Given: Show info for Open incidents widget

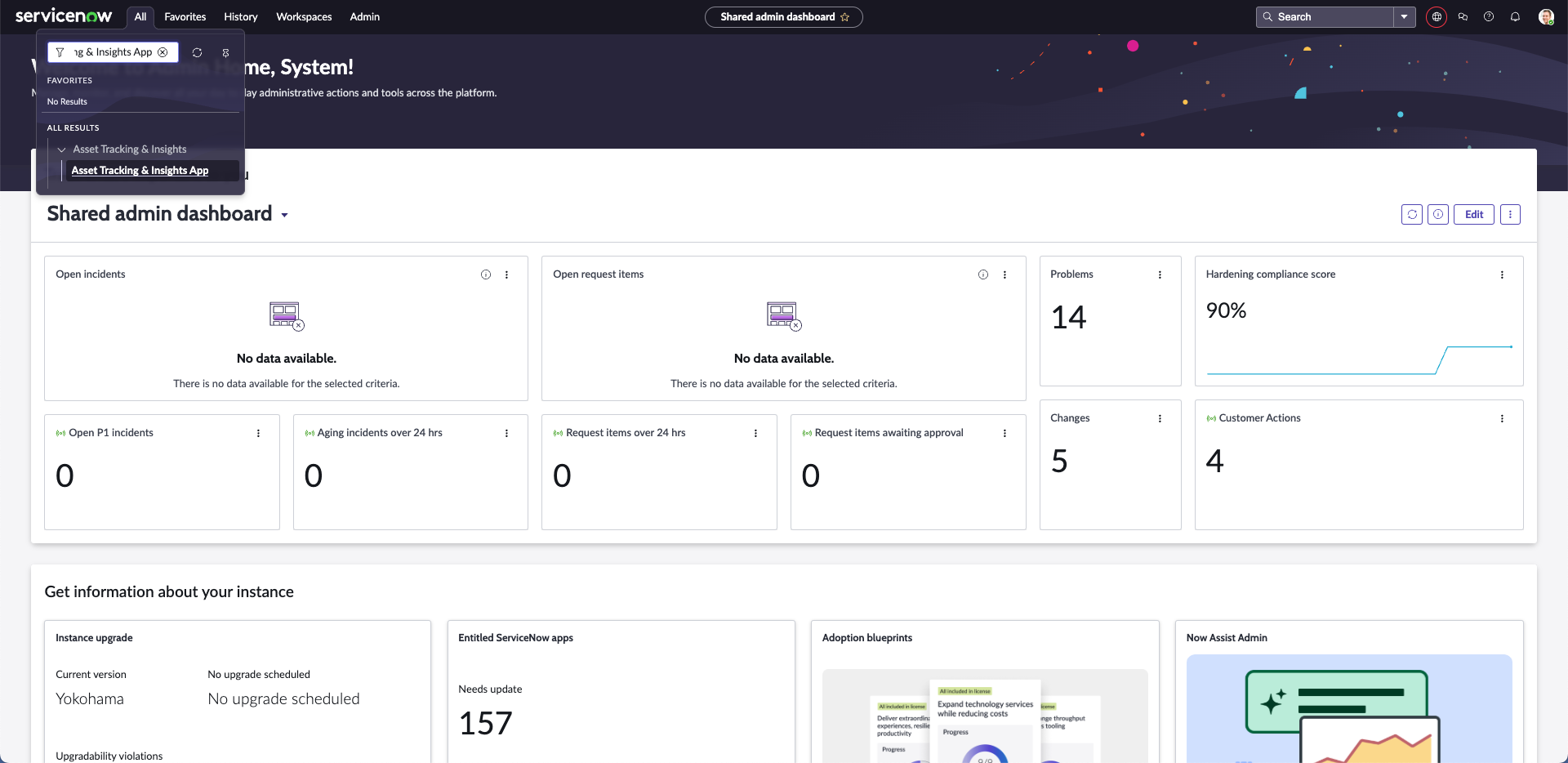Looking at the screenshot, I should (x=486, y=274).
